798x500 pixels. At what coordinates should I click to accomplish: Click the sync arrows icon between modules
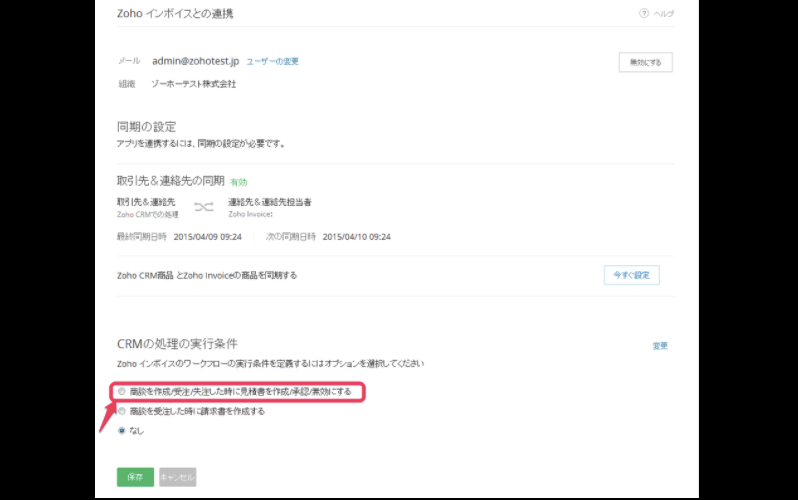[x=204, y=207]
